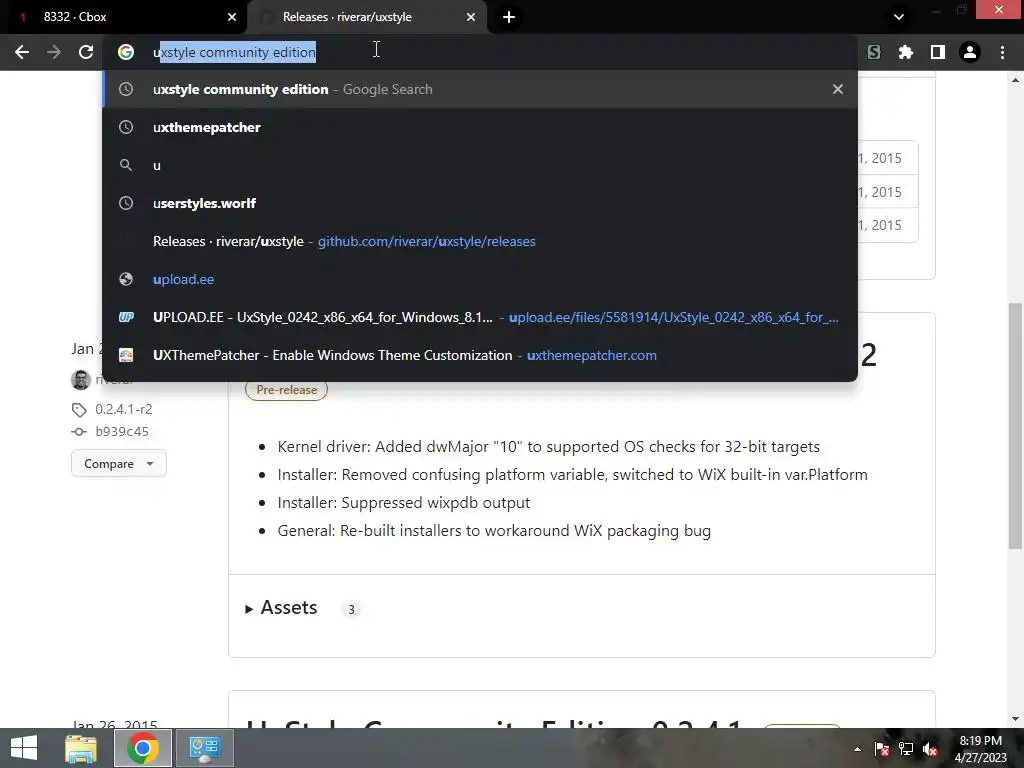1024x768 pixels.
Task: Click the green S extension icon
Action: click(x=874, y=52)
